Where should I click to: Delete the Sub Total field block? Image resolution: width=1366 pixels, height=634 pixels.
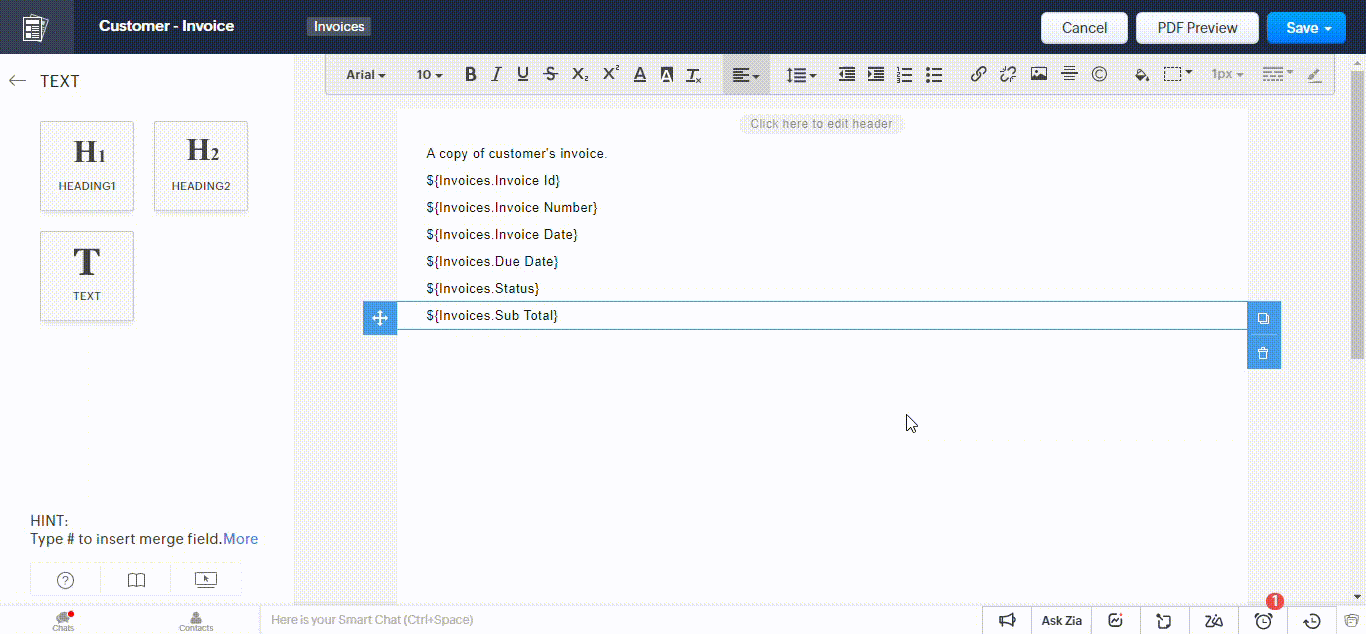[1263, 352]
